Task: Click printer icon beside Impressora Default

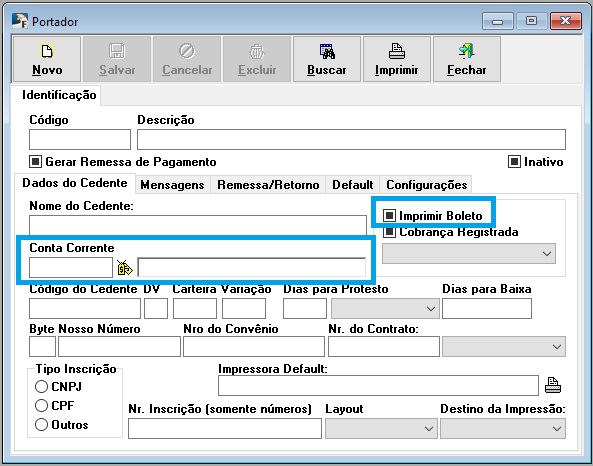Action: [x=553, y=385]
